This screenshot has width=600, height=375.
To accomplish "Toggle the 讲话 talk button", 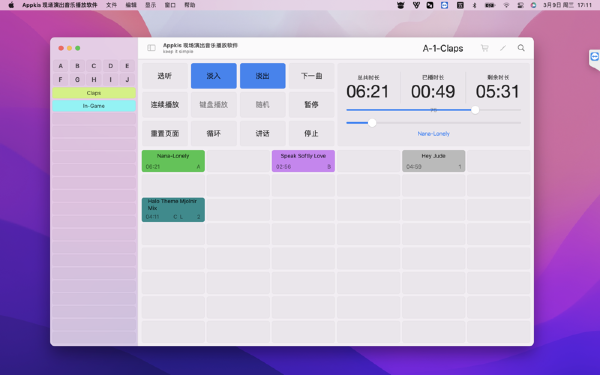I will click(x=262, y=133).
